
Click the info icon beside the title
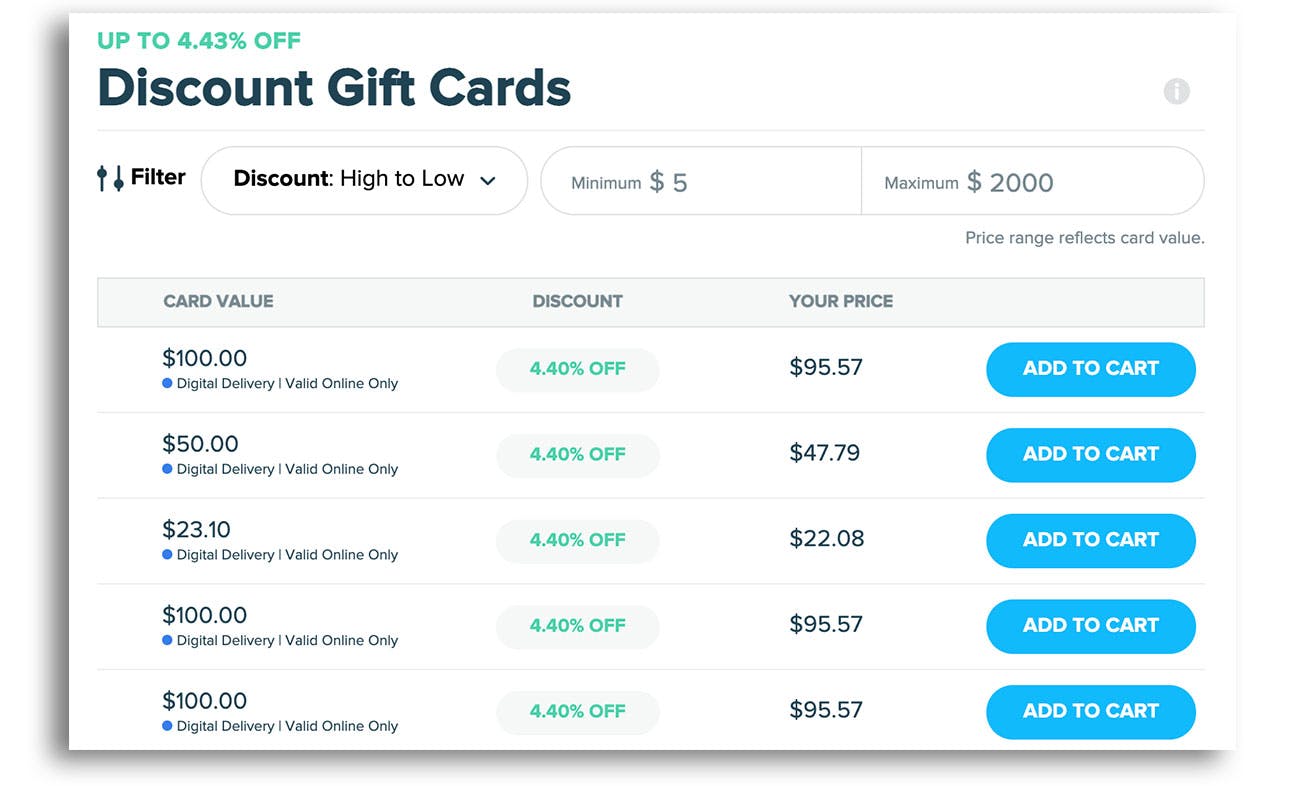(1176, 91)
